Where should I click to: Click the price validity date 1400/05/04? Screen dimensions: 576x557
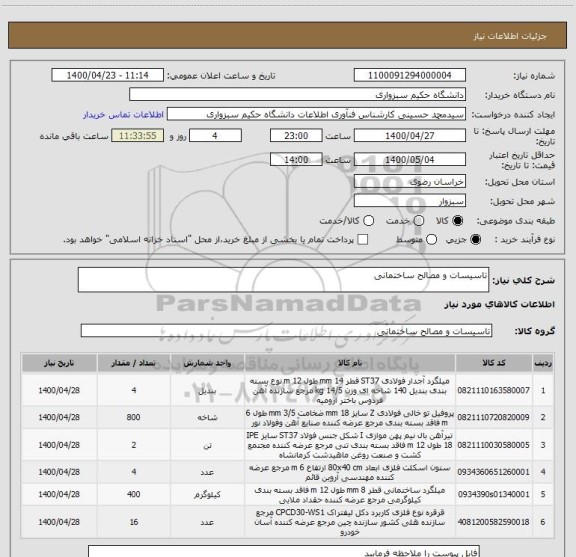tap(410, 159)
